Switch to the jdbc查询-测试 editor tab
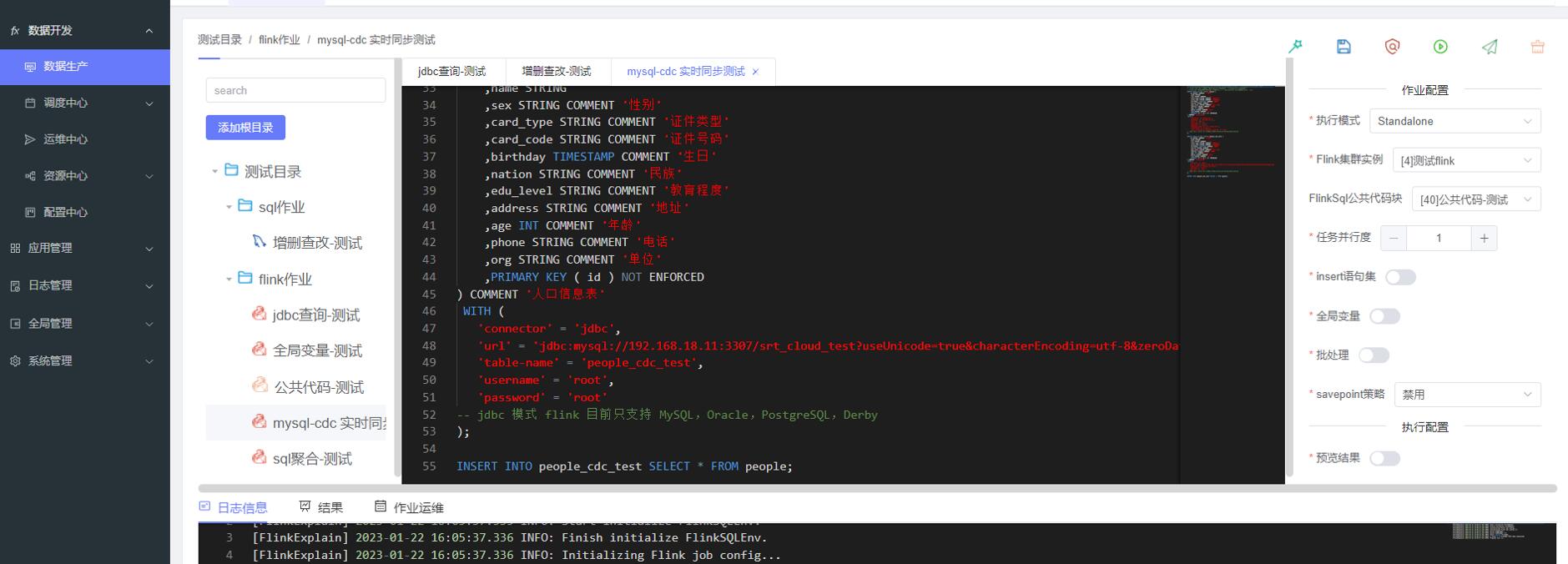This screenshot has height=564, width=1568. coord(451,72)
